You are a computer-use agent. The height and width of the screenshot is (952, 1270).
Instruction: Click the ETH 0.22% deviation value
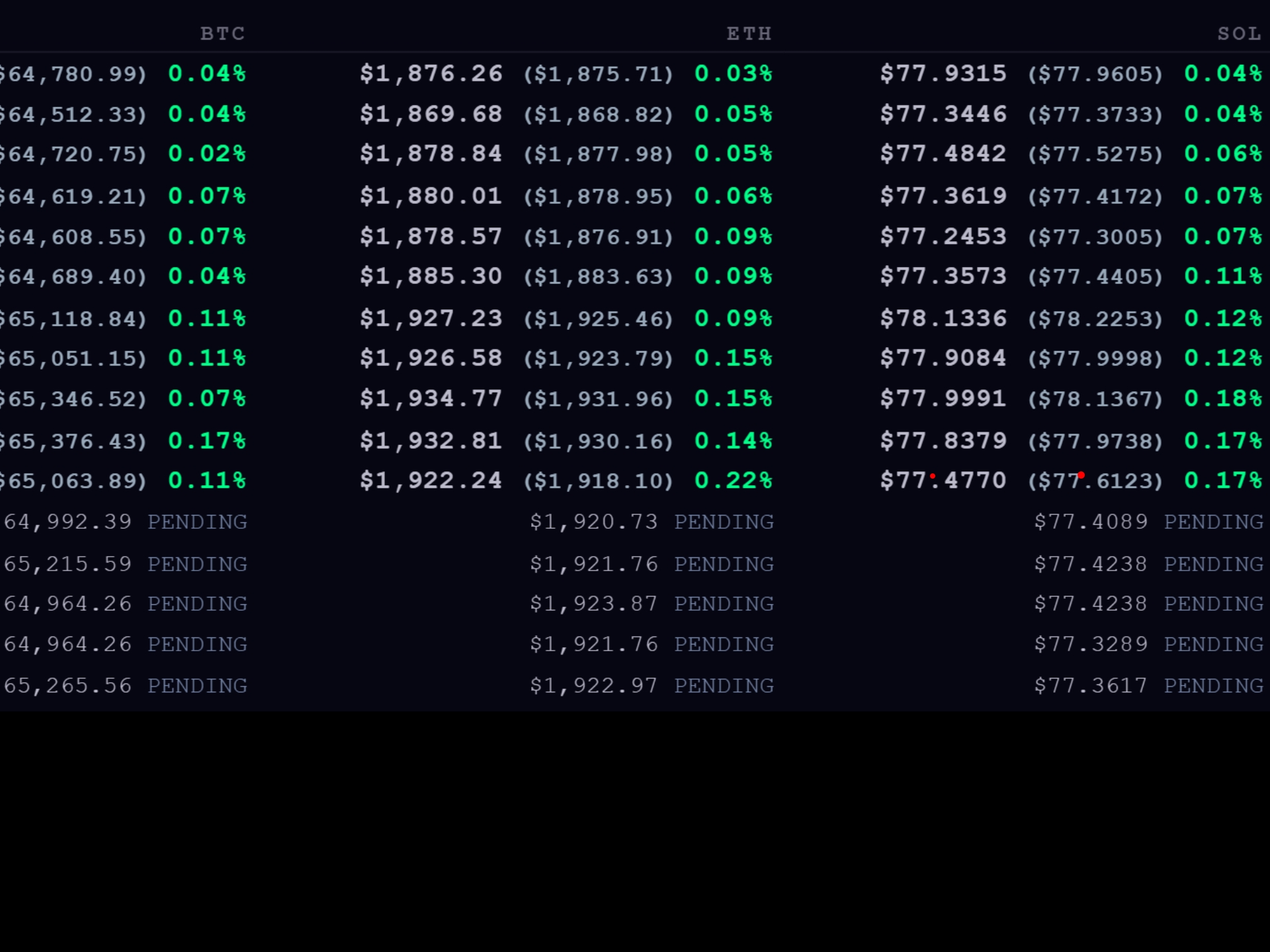(x=734, y=480)
